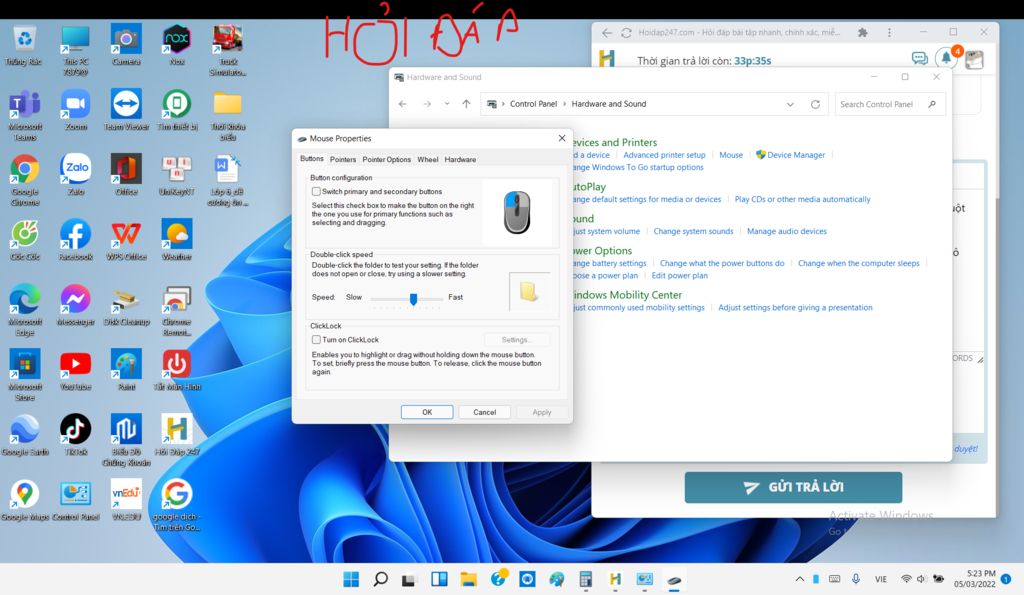Reload the Hoidap247 page
Viewport: 1024px width, 595px height.
tap(626, 32)
